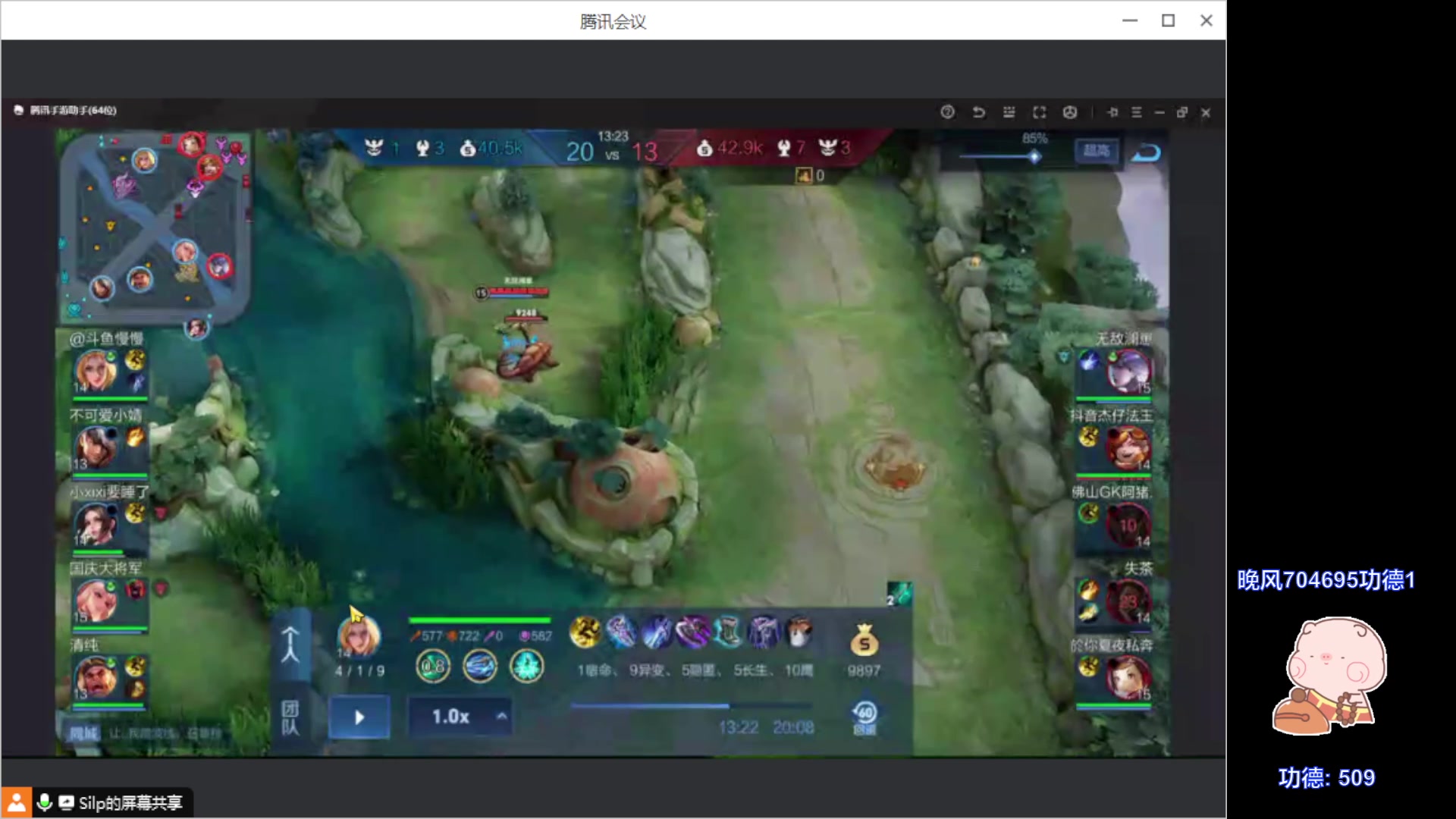The height and width of the screenshot is (819, 1456).
Task: Switch to the 个人 personal tab
Action: 290,645
